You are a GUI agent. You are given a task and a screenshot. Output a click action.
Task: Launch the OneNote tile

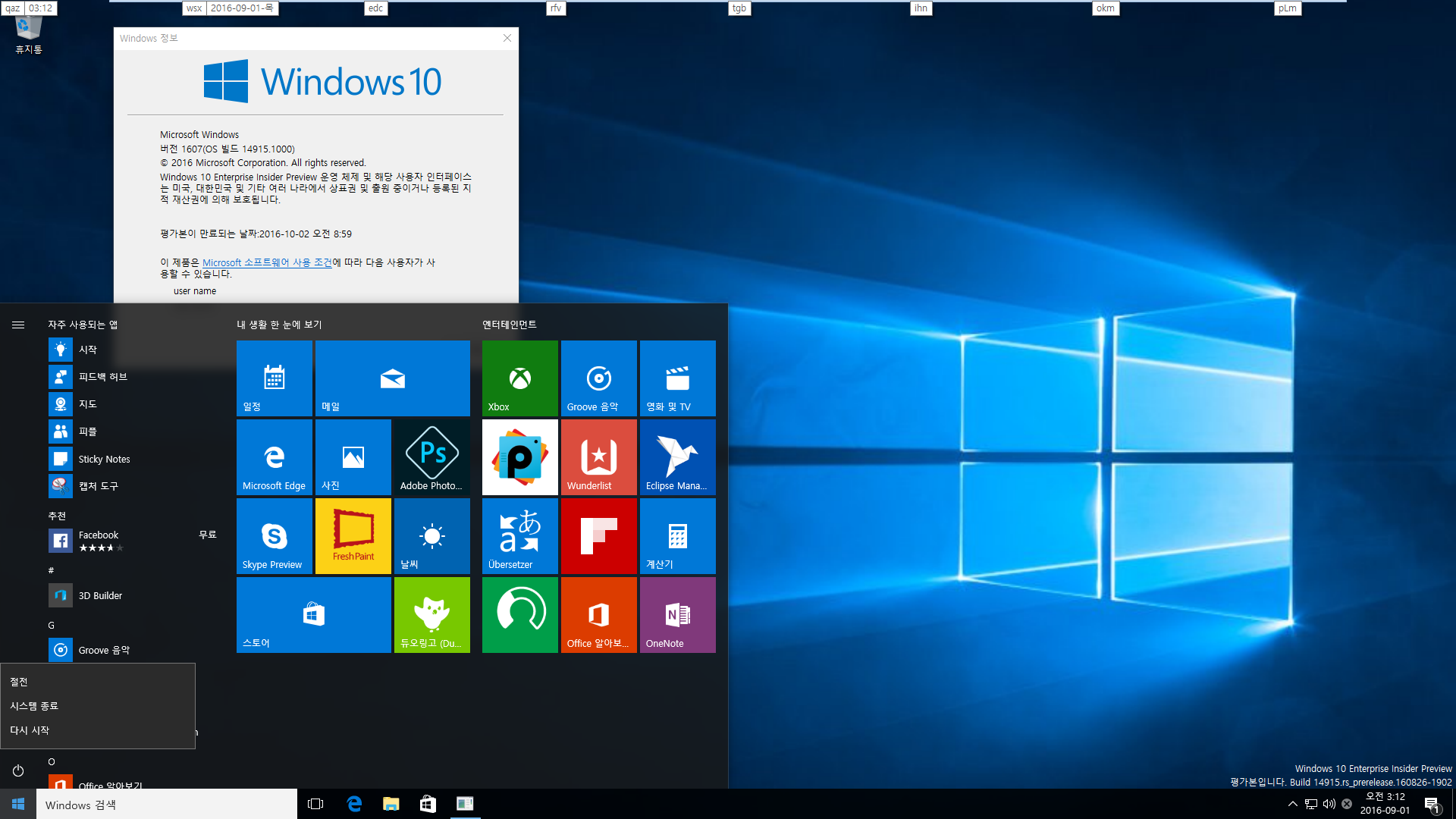(x=678, y=615)
